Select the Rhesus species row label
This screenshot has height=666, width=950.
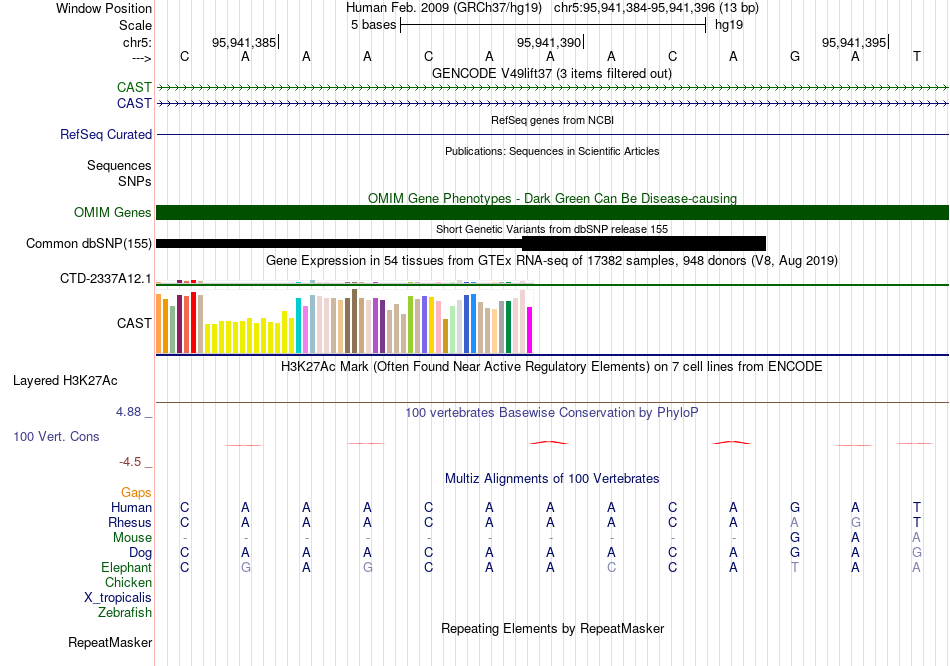pyautogui.click(x=130, y=523)
